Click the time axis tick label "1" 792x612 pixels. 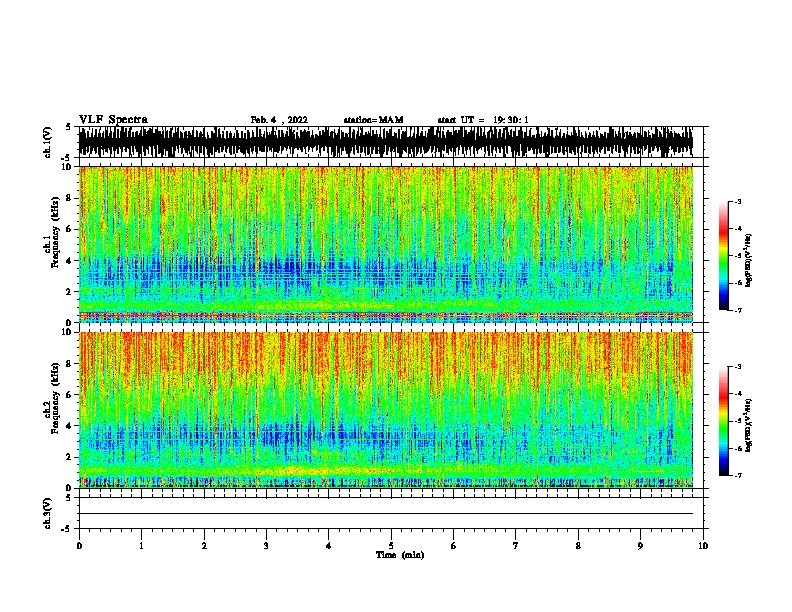(141, 546)
